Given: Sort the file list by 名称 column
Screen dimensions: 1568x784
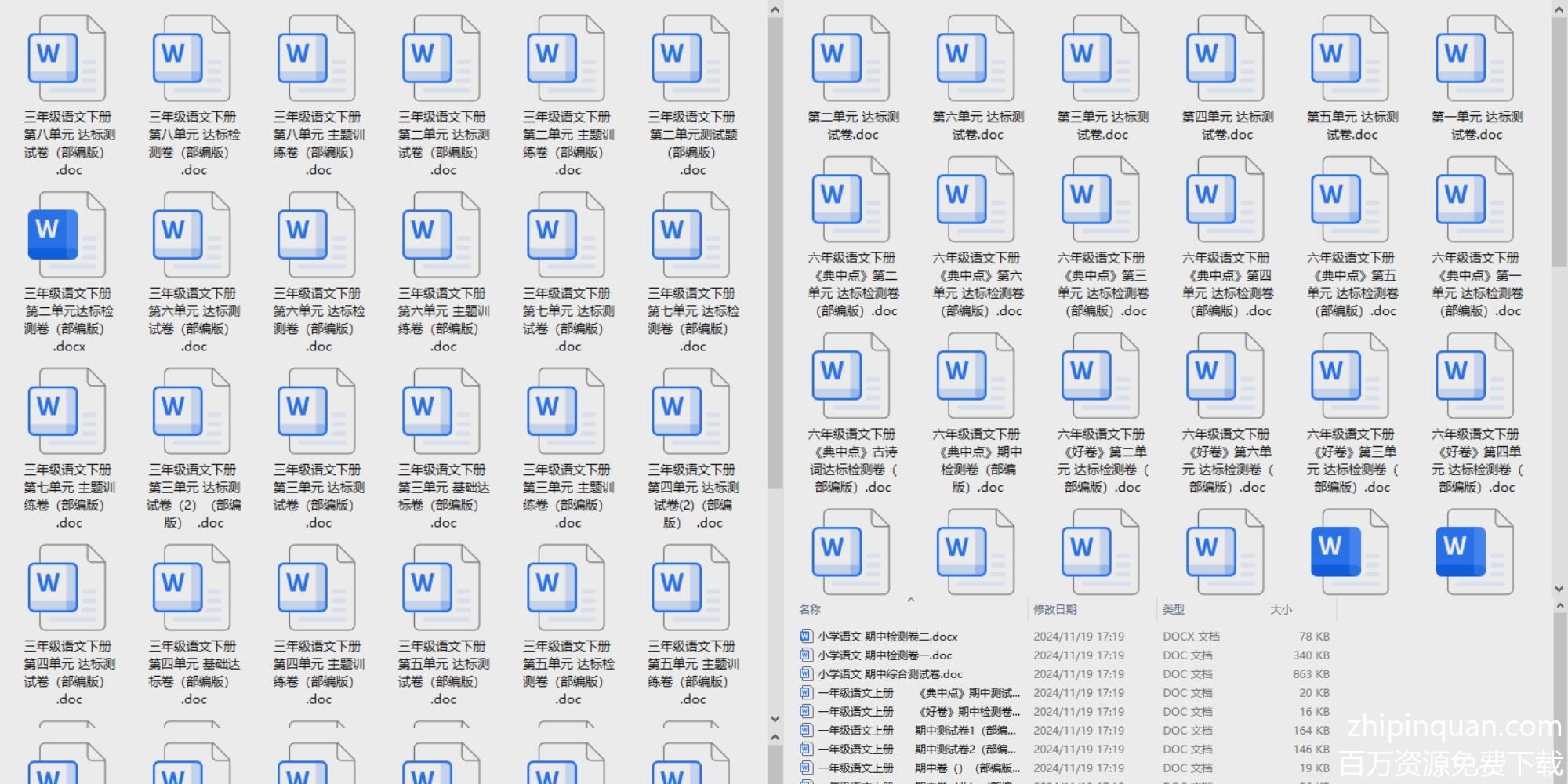Looking at the screenshot, I should tap(810, 609).
